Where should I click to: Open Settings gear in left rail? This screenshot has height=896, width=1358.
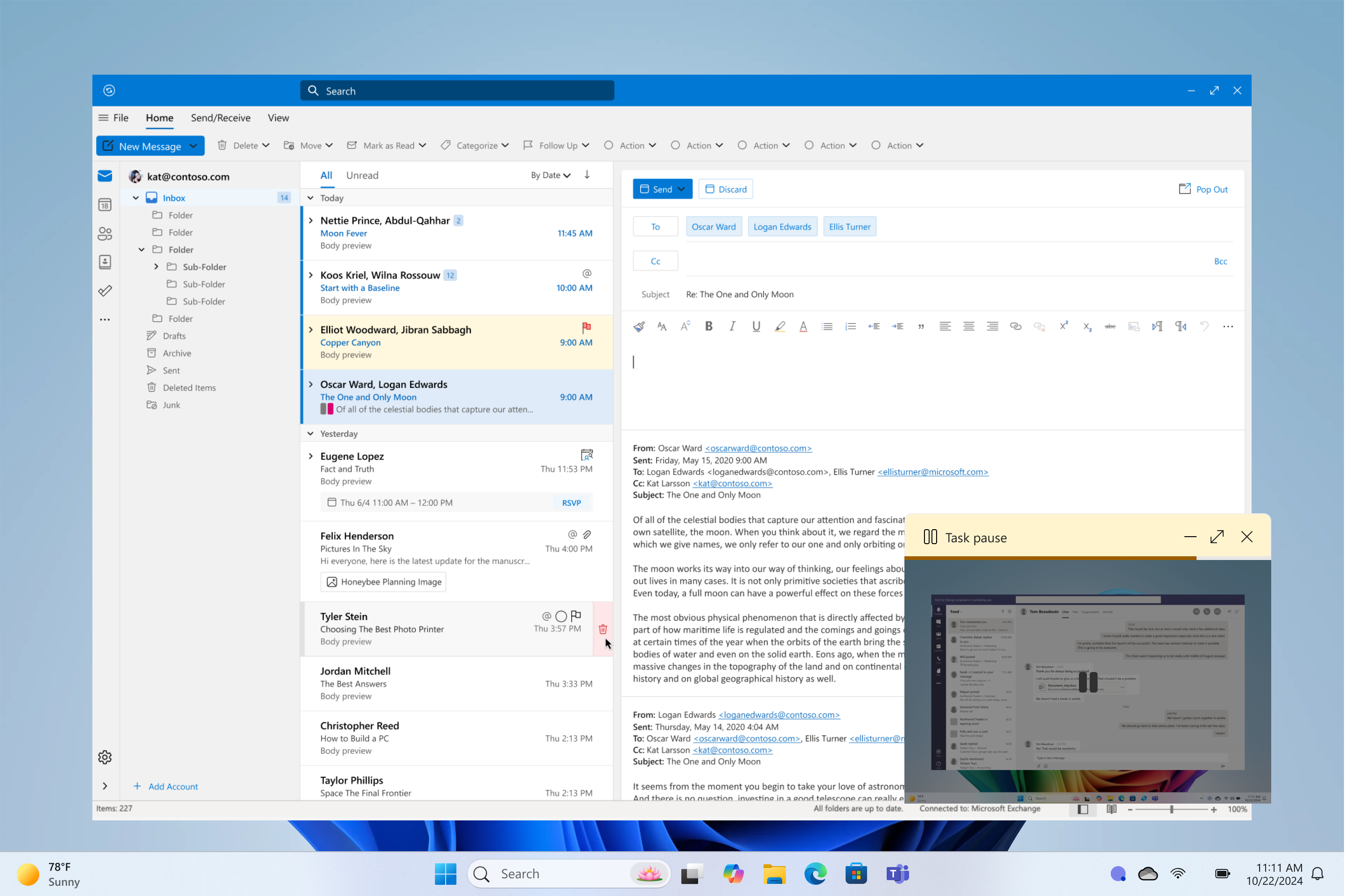click(105, 764)
